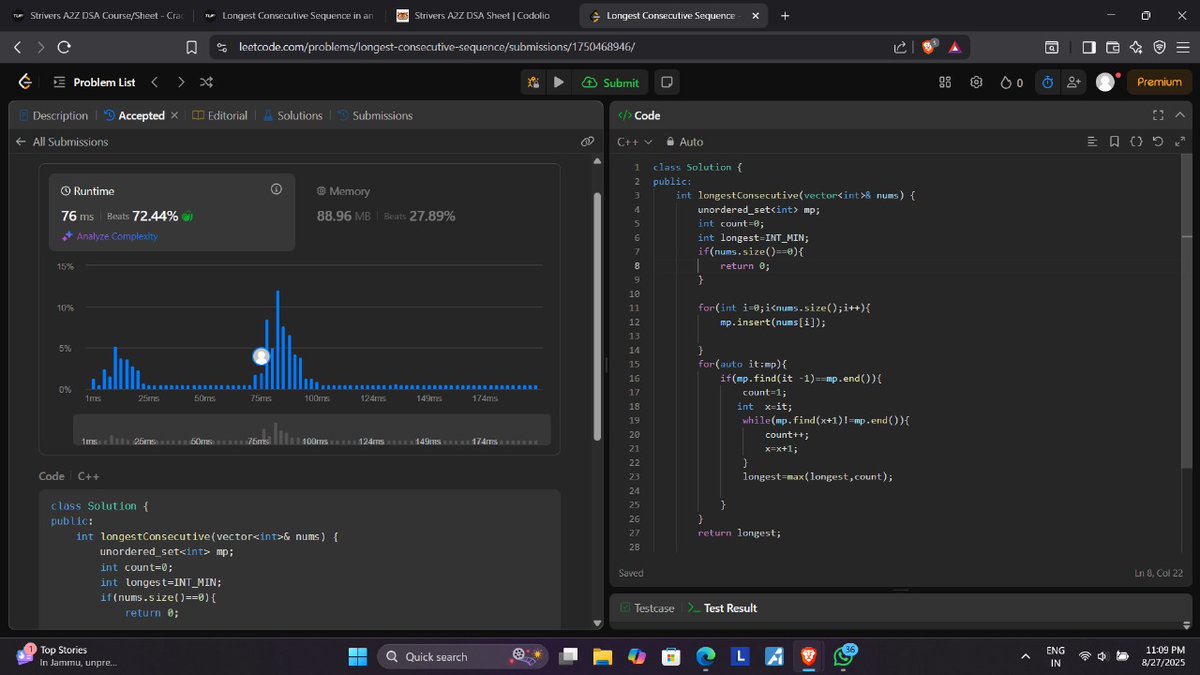This screenshot has width=1200, height=675.
Task: Toggle the Auto lock setting
Action: tap(685, 142)
